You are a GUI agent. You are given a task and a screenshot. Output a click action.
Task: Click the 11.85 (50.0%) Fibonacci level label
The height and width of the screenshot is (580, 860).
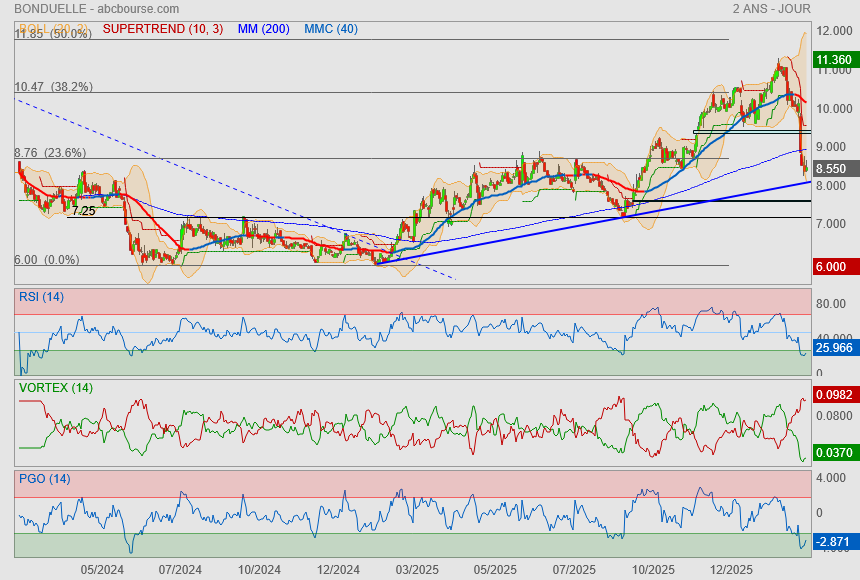pyautogui.click(x=53, y=34)
